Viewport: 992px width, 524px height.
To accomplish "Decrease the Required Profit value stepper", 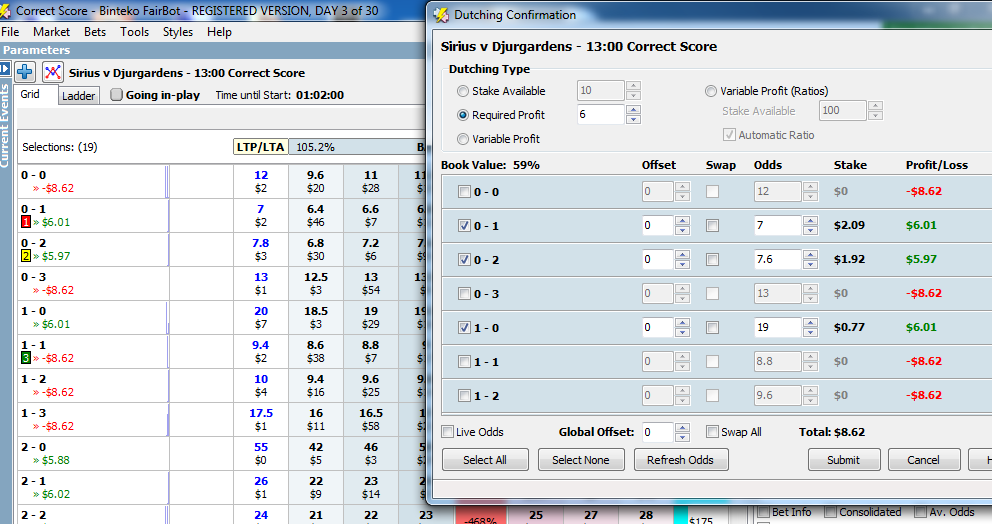I will (633, 120).
